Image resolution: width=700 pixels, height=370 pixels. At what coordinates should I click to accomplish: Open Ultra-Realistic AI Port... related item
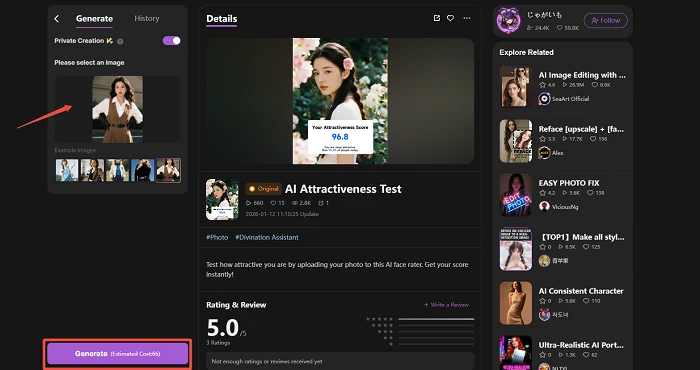point(582,345)
